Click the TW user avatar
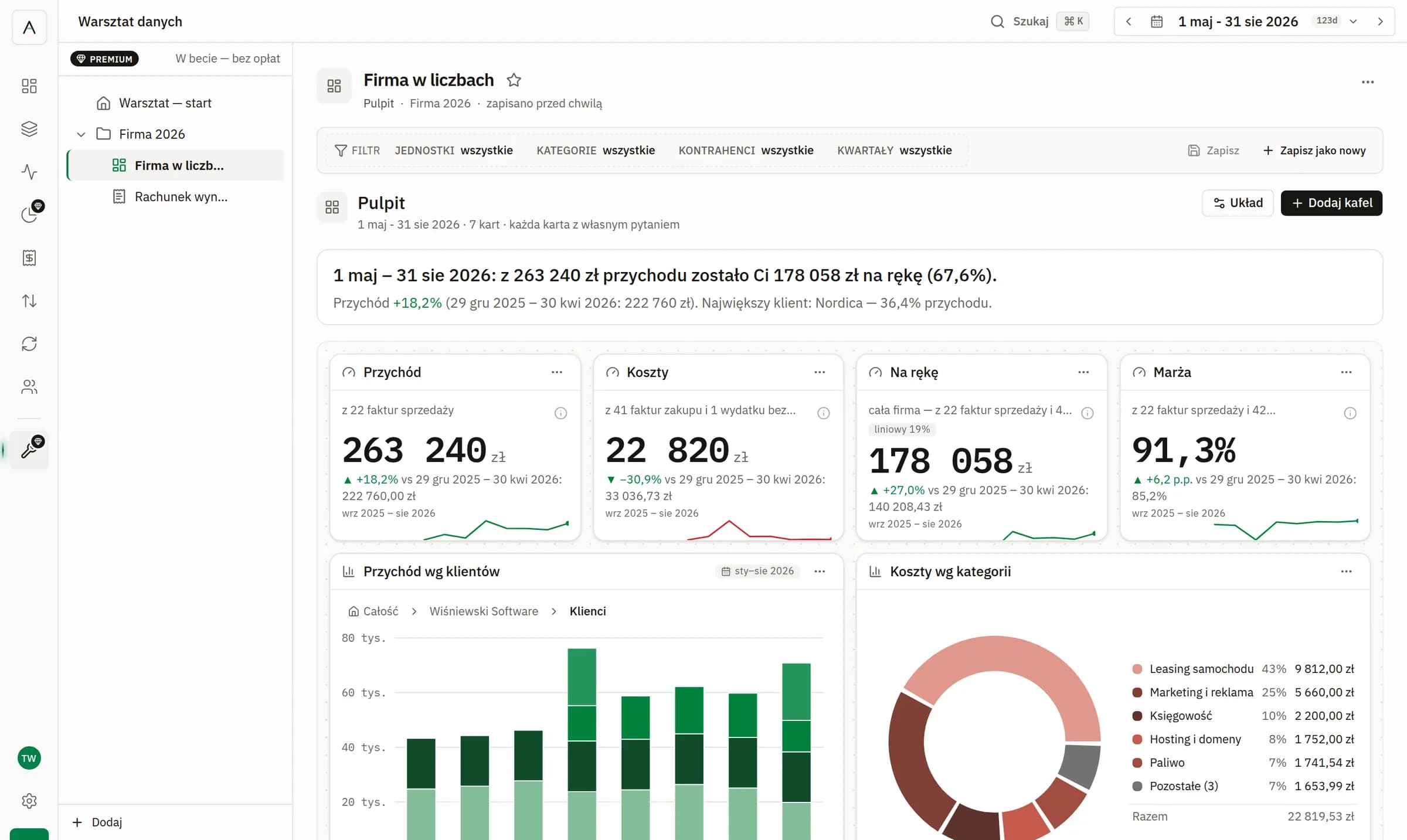This screenshot has height=840, width=1407. 29,758
